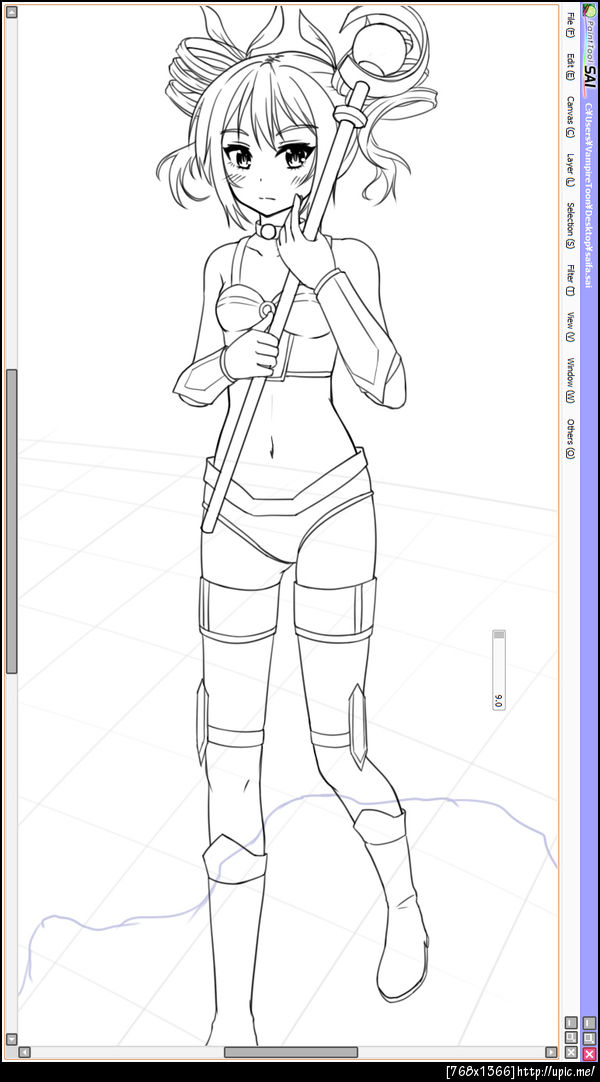Open the Window (W) menu
This screenshot has height=1082, width=600.
[x=570, y=381]
